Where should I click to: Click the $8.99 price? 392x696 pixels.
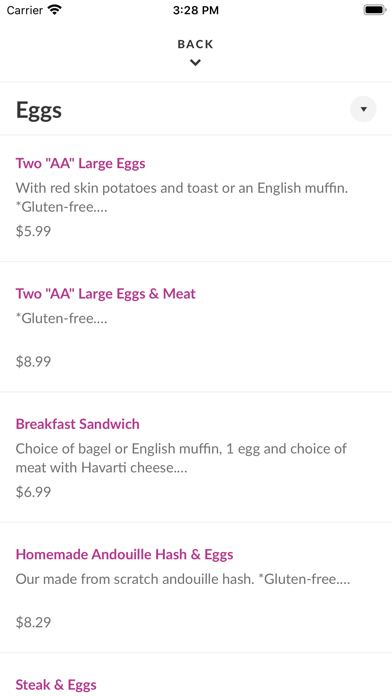click(x=33, y=362)
